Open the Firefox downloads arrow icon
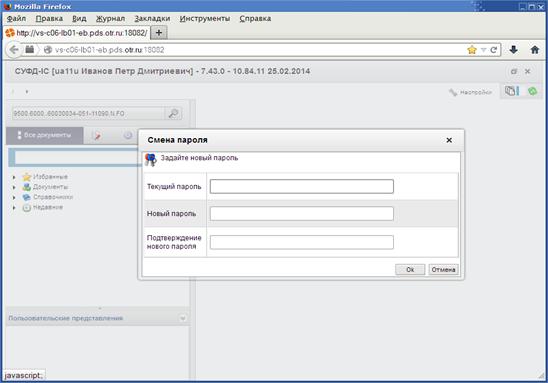548x383 pixels. [x=513, y=50]
